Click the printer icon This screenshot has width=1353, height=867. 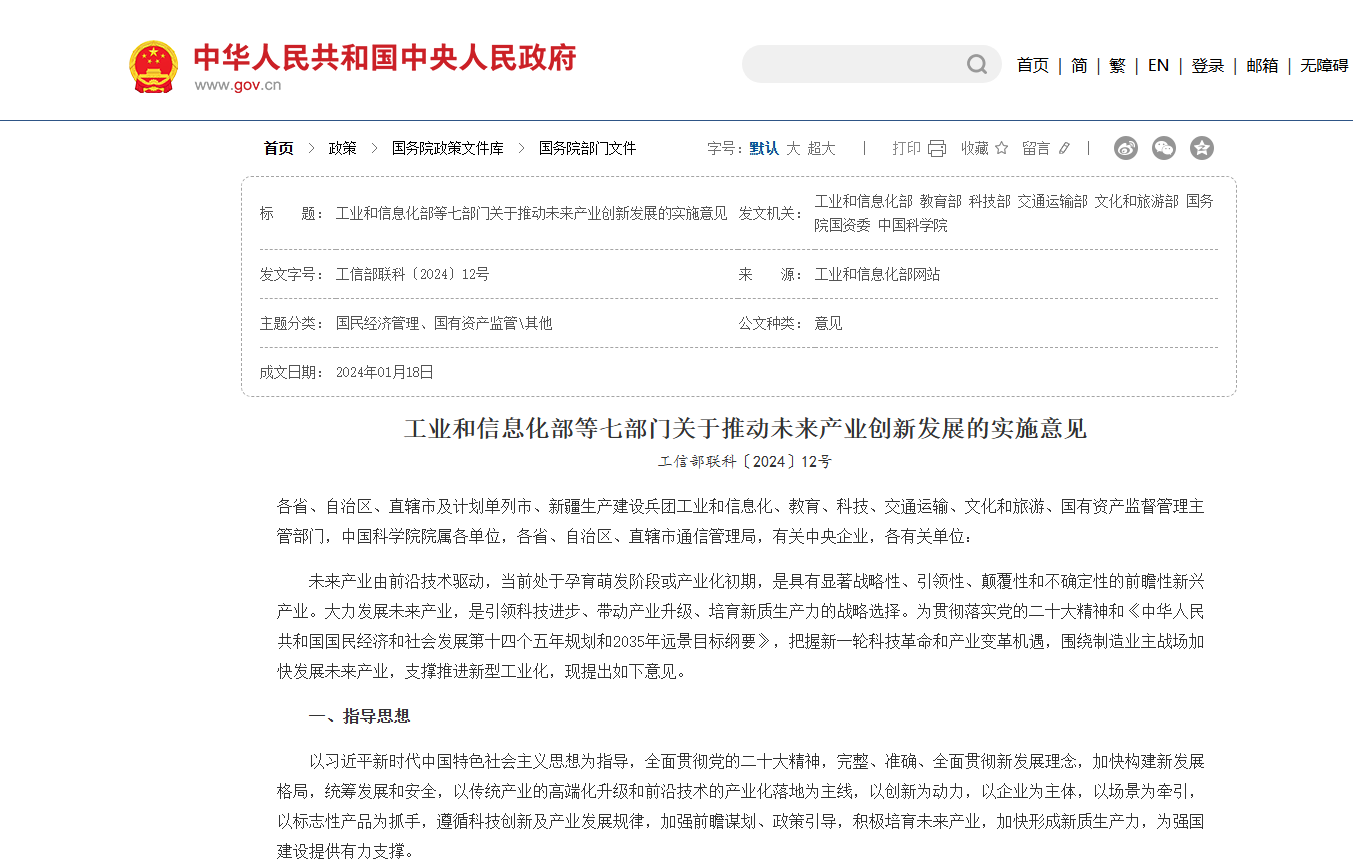(937, 148)
